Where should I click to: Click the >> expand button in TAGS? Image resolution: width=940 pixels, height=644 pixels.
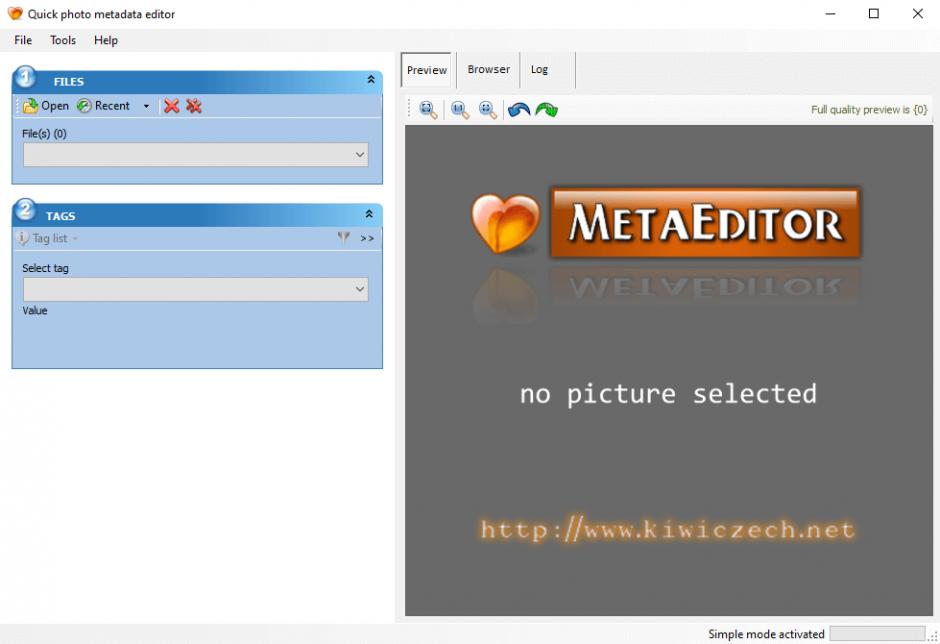367,239
